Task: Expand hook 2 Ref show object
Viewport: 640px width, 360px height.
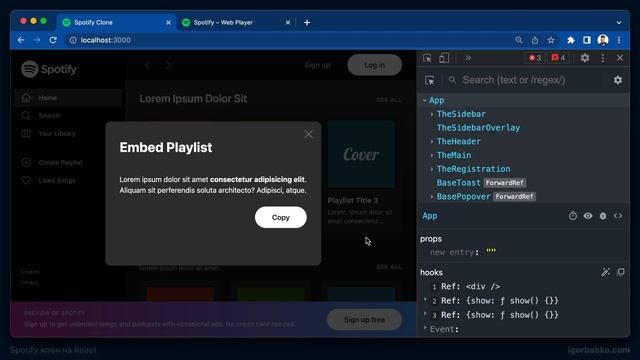Action: (425, 300)
